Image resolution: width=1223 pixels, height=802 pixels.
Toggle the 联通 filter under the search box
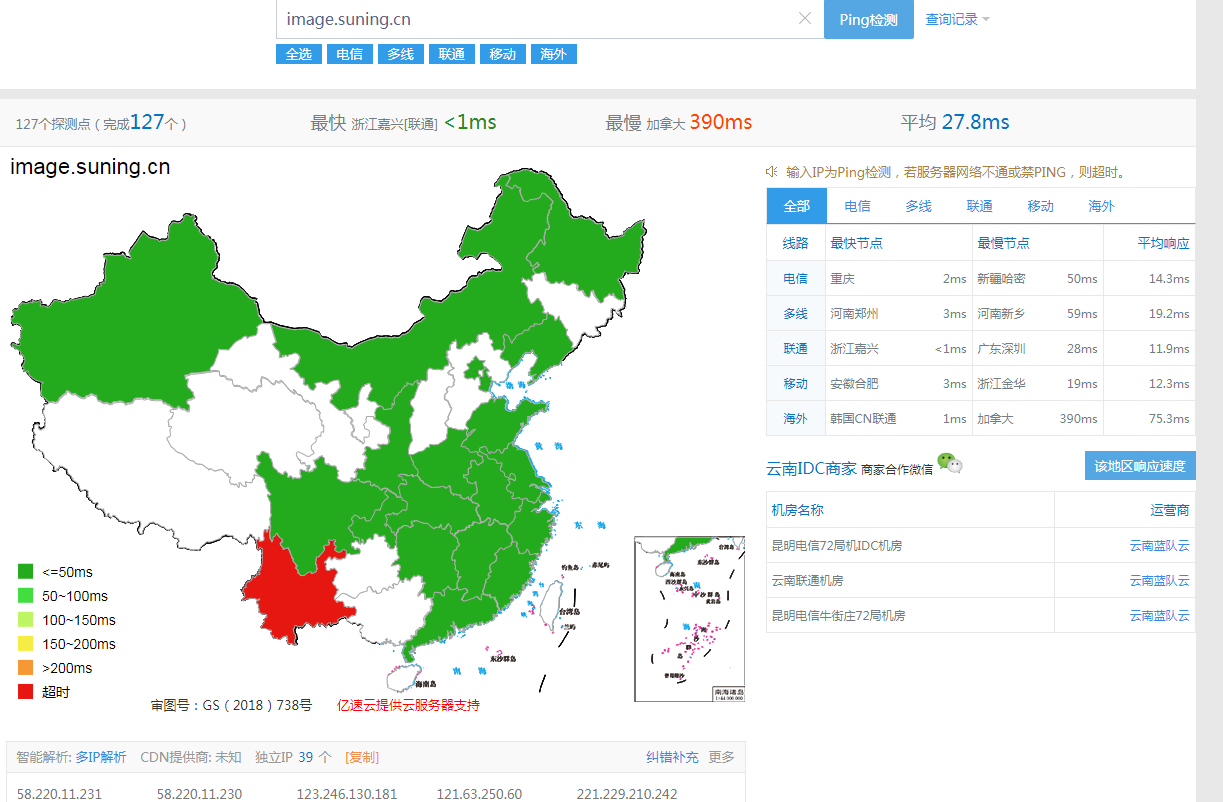pos(452,54)
